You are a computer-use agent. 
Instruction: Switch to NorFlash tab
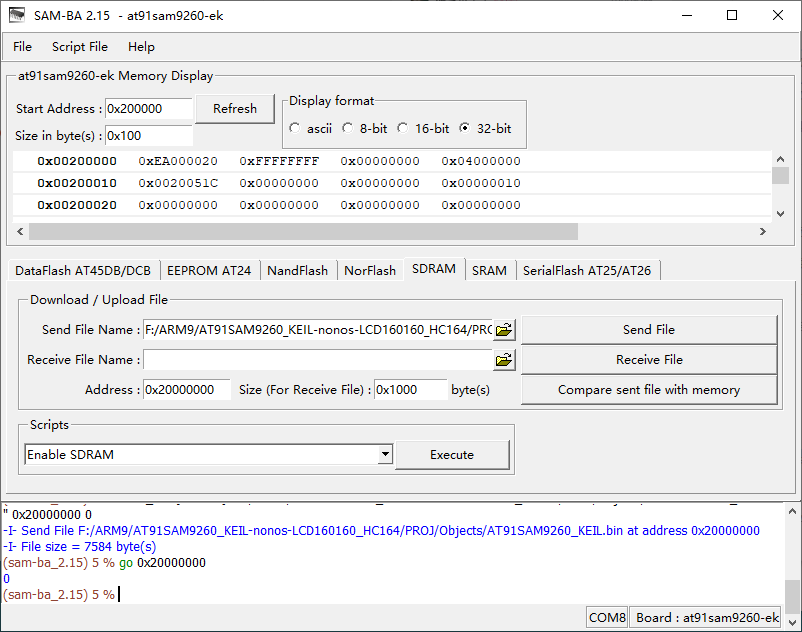370,270
